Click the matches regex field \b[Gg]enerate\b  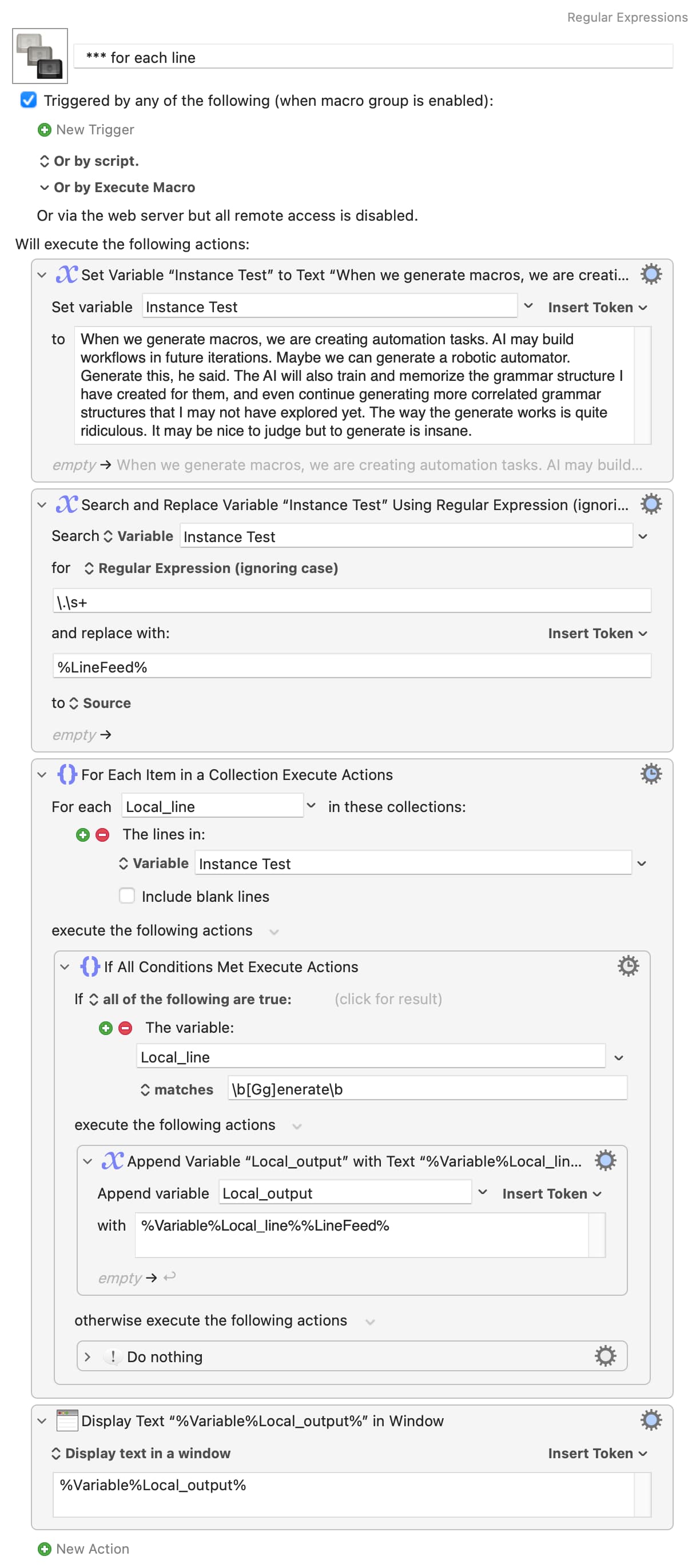[427, 1088]
